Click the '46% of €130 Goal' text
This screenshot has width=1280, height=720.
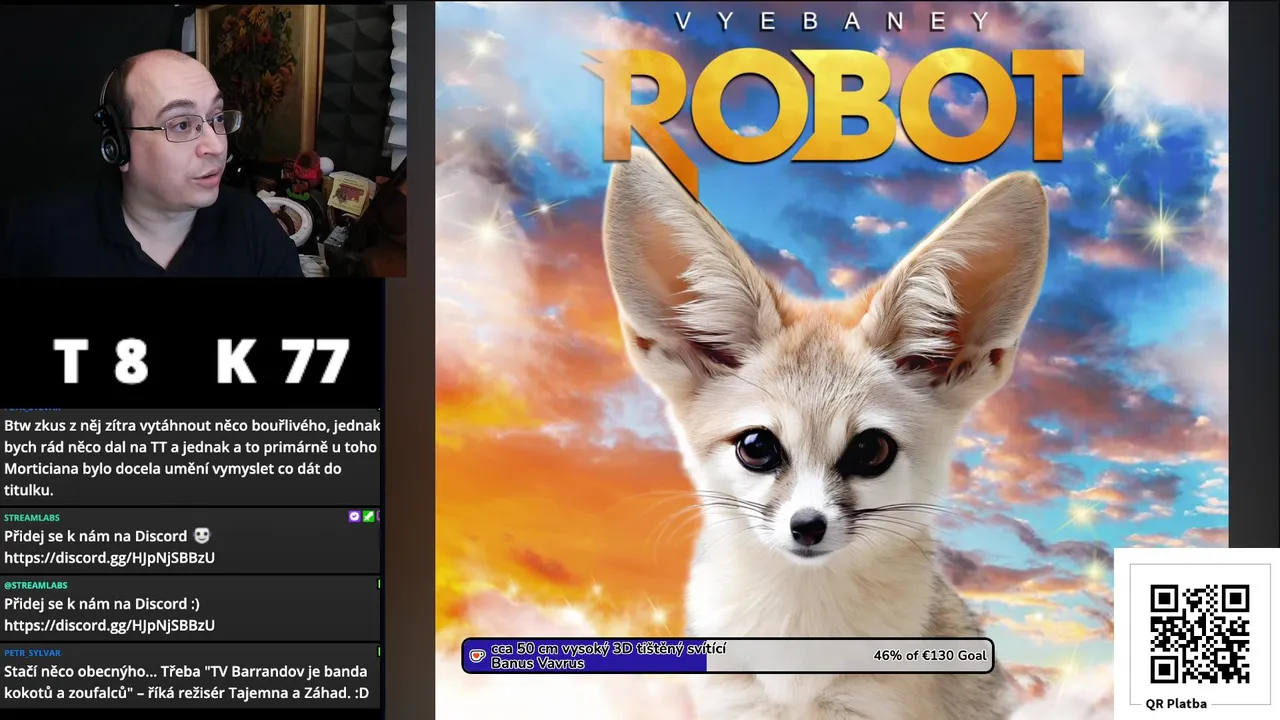pos(930,656)
